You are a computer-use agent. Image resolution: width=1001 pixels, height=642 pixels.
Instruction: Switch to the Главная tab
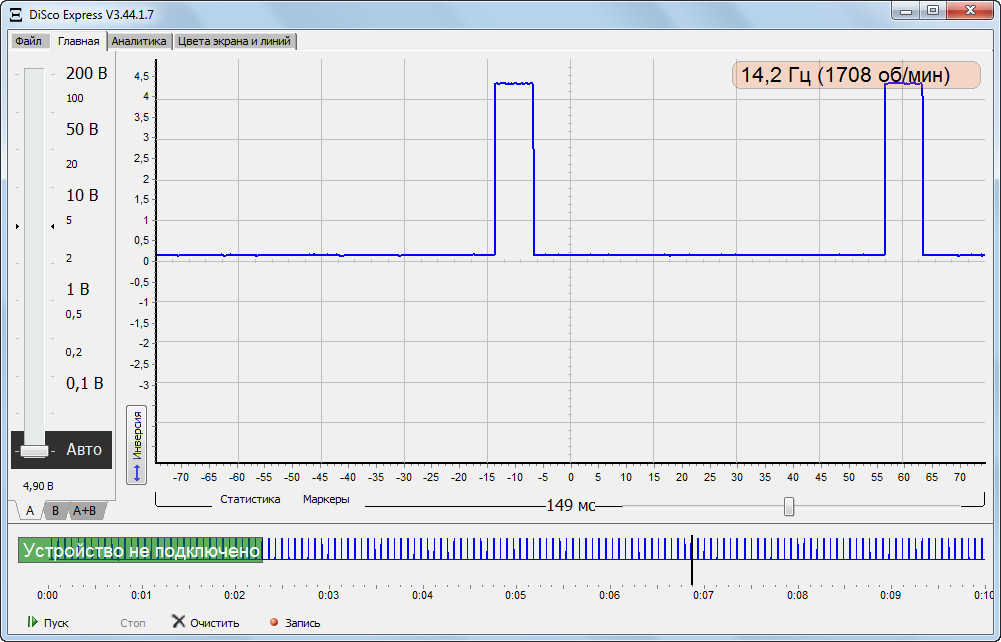pos(79,41)
